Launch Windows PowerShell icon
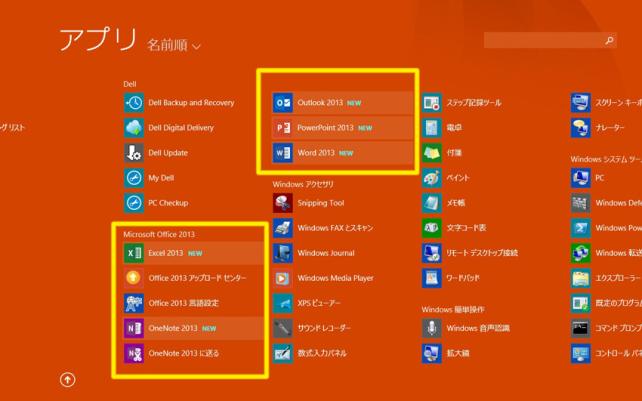The image size is (642, 401). 581,228
